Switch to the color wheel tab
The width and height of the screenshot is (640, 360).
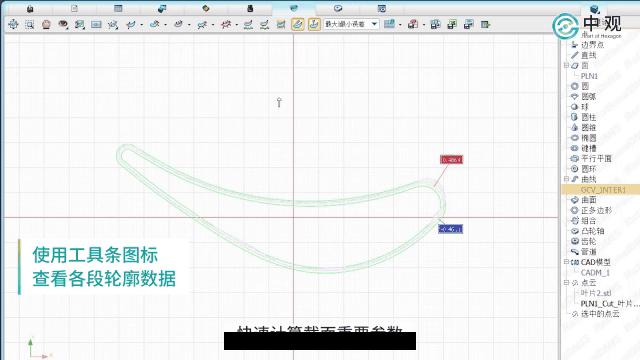coord(206,8)
